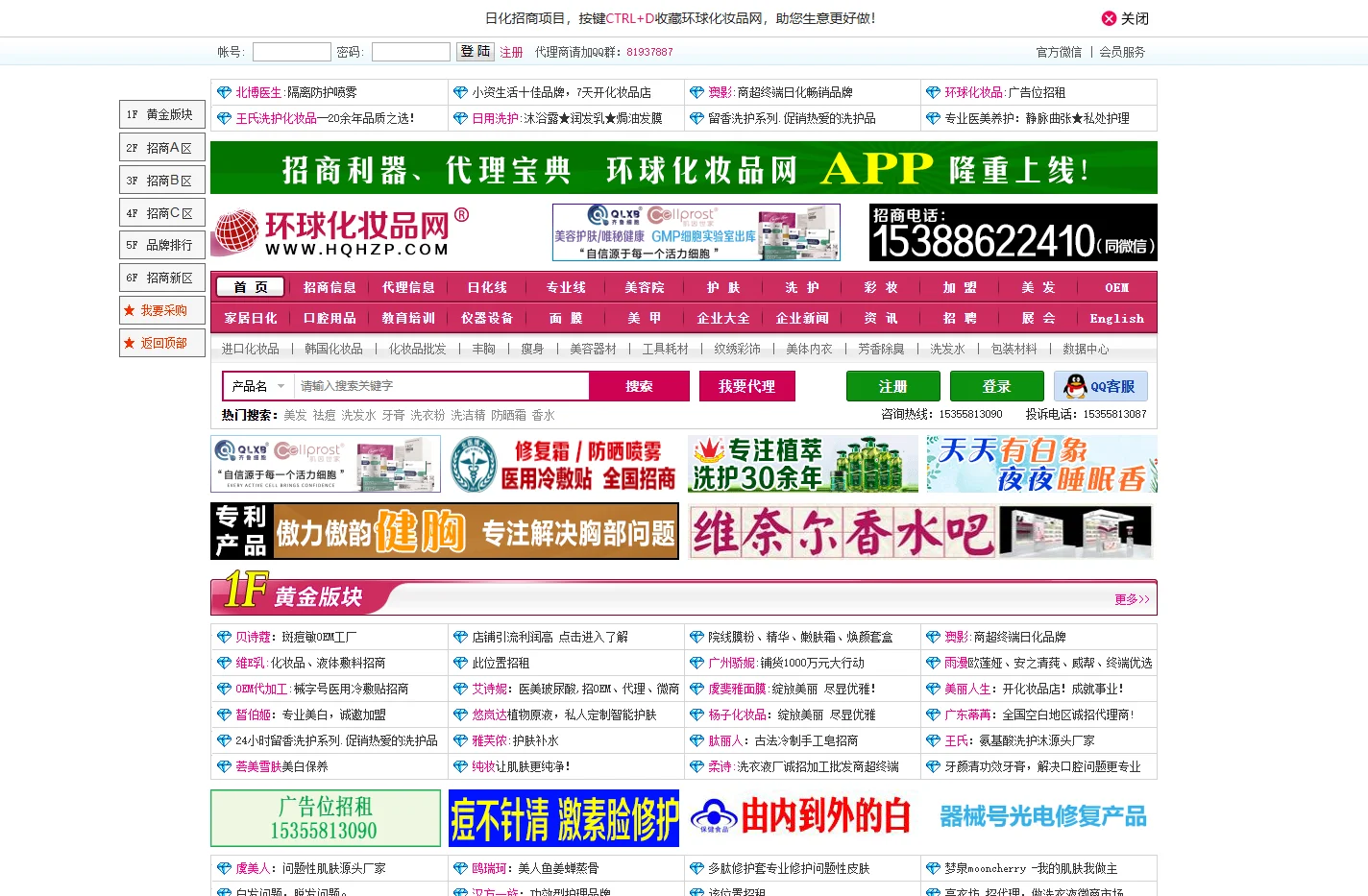
Task: Click the account input field
Action: tap(292, 52)
